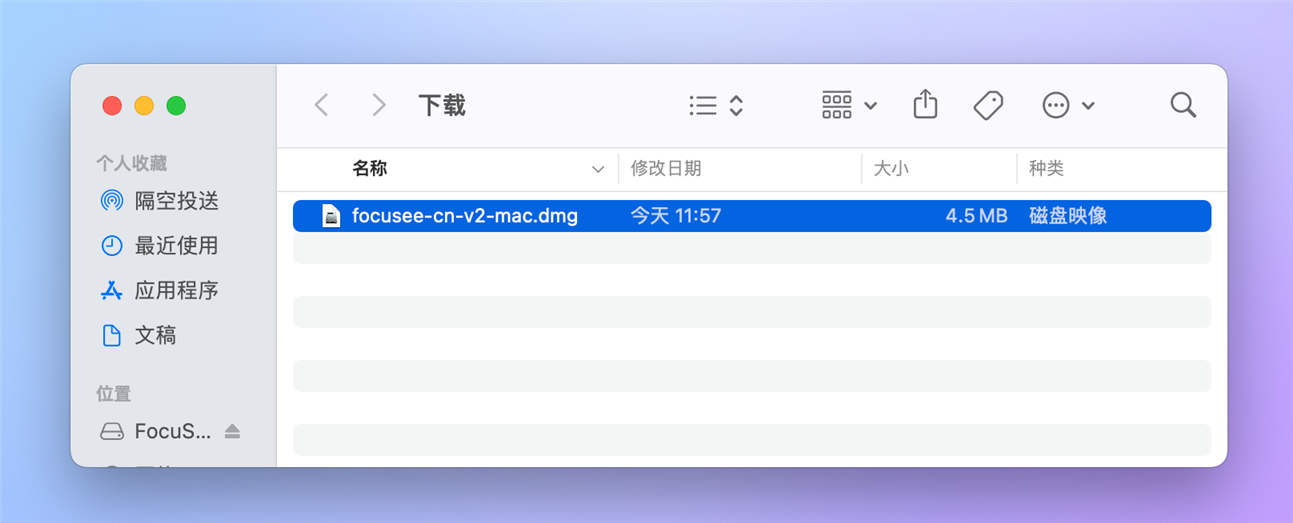
Task: Eject the FocuS... disk volume
Action: (x=232, y=431)
